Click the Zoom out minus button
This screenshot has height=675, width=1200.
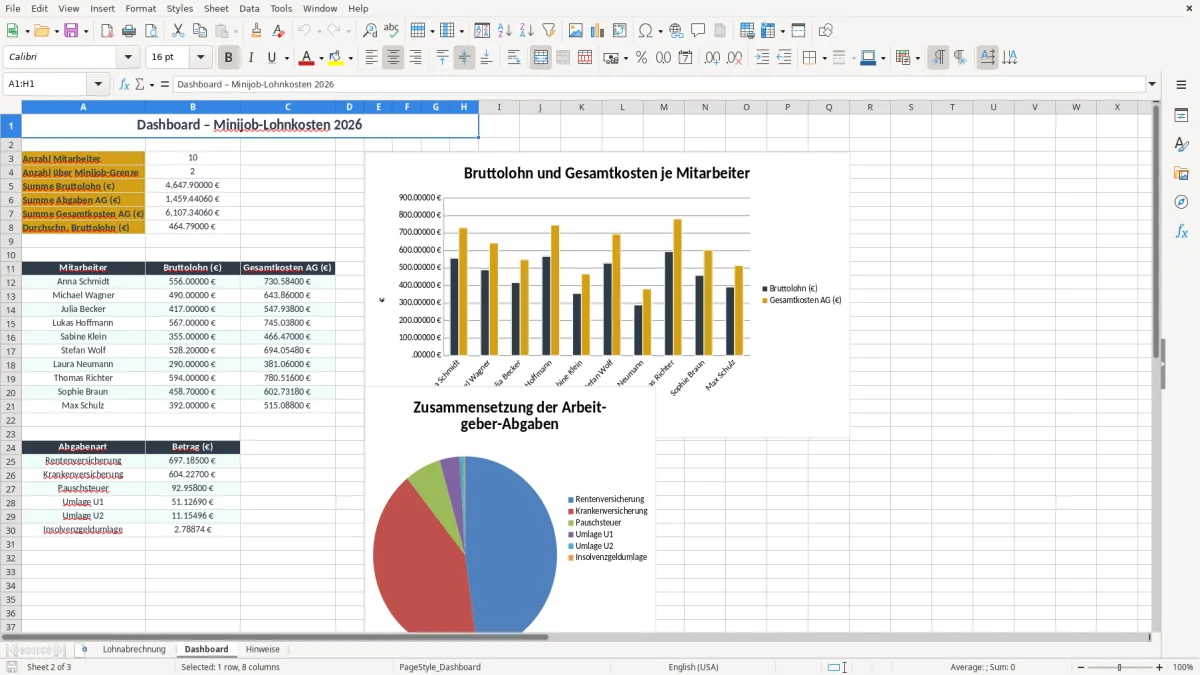(1079, 667)
